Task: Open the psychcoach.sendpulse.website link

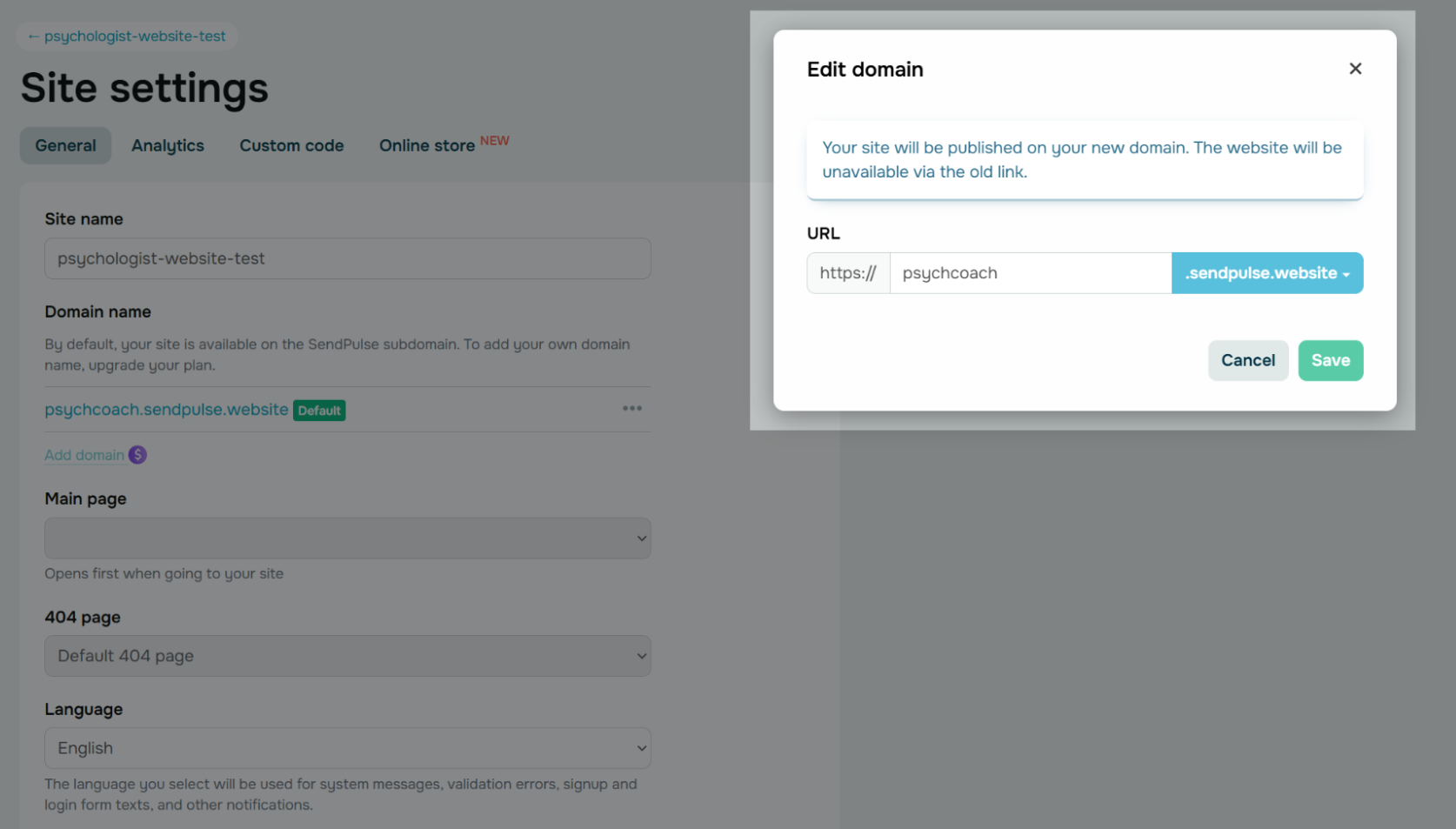Action: (x=166, y=410)
